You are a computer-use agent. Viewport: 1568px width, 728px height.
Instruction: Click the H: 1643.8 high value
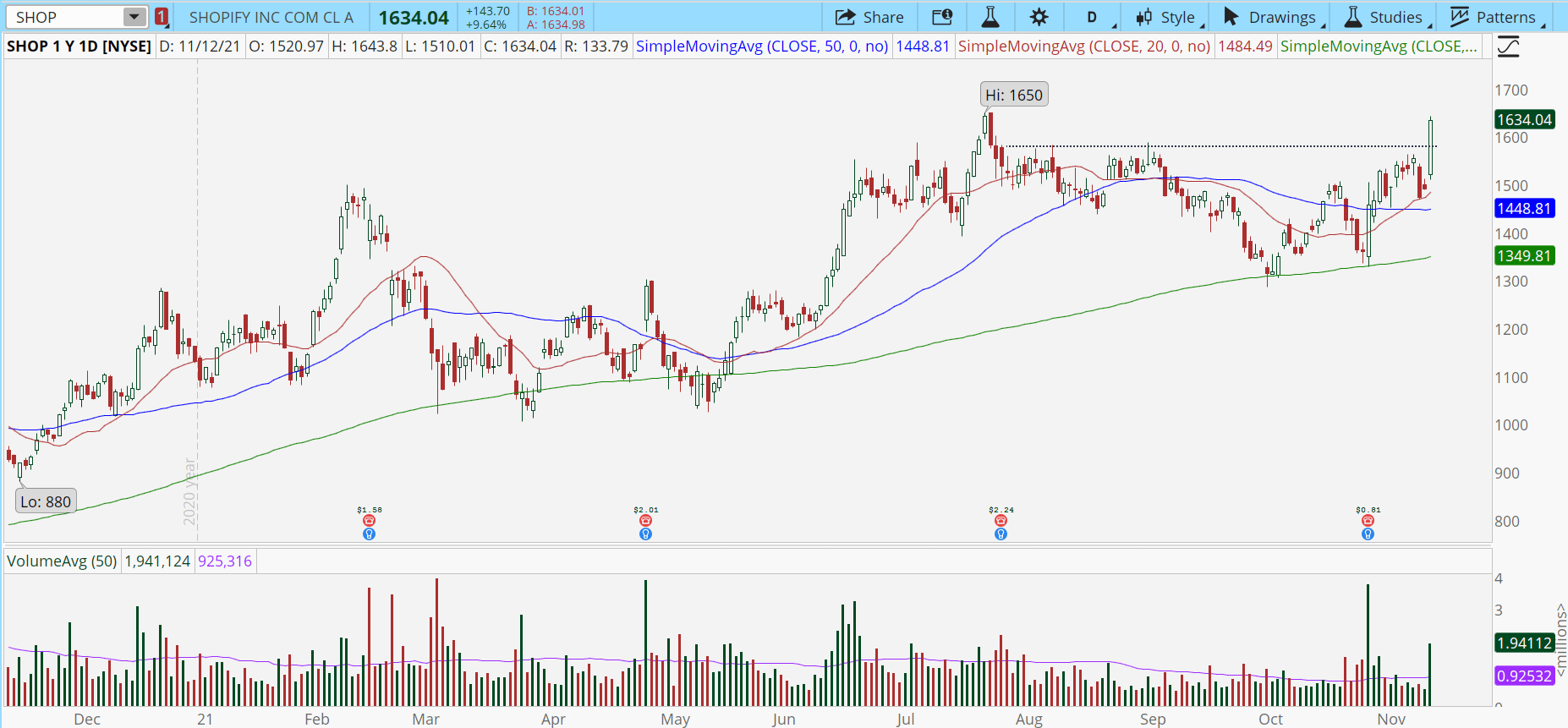pyautogui.click(x=364, y=47)
